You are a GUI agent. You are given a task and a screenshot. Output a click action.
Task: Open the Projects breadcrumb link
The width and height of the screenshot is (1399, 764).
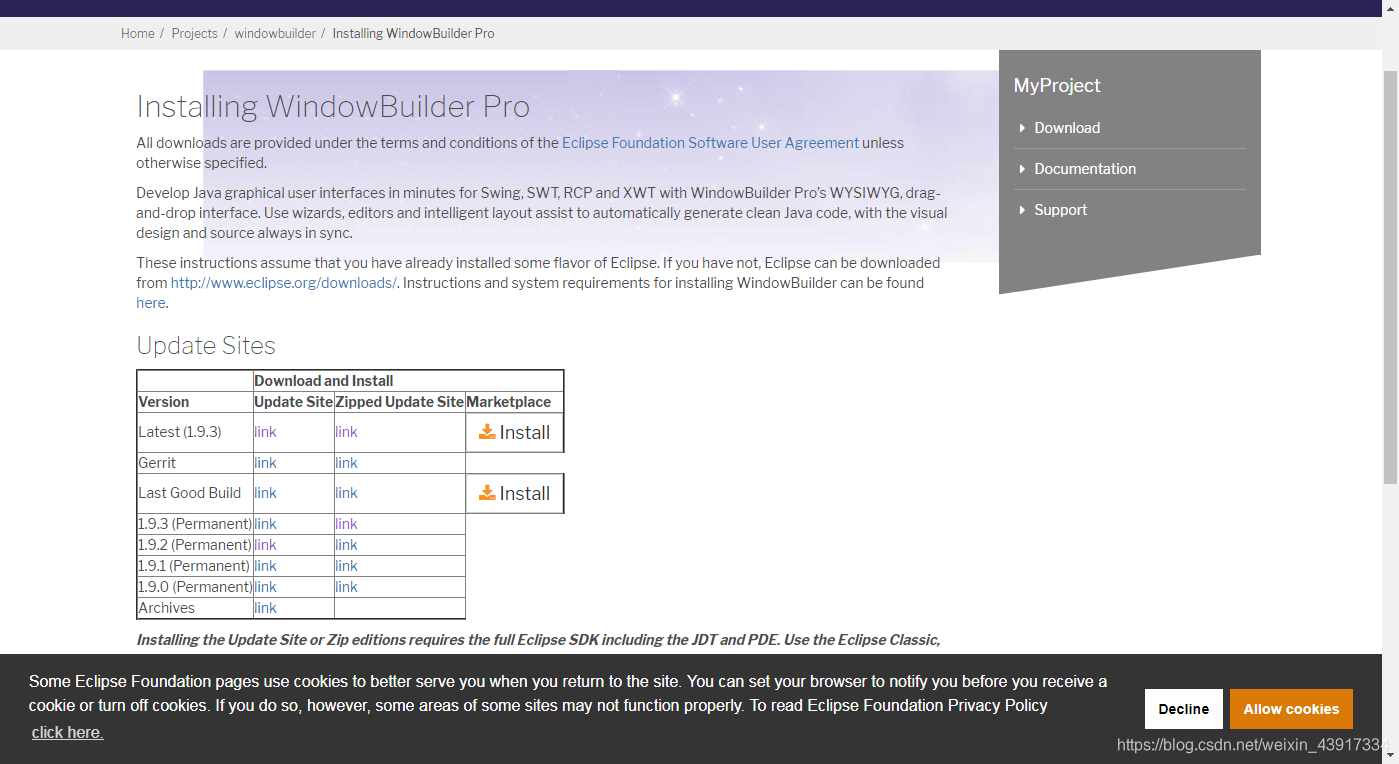click(x=194, y=33)
